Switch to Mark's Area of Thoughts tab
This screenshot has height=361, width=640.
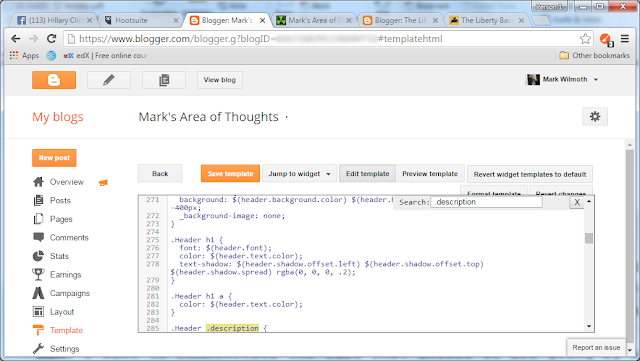coord(313,20)
